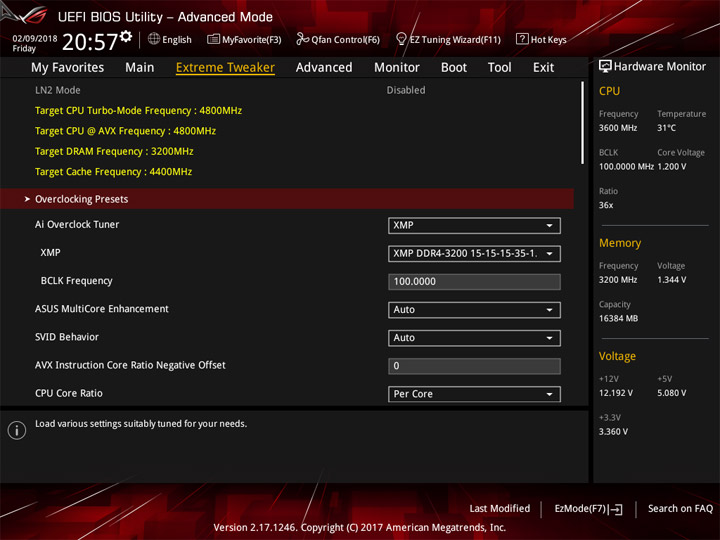Click the +3.3V reading 3.360 V
Image resolution: width=720 pixels, height=540 pixels.
point(613,432)
